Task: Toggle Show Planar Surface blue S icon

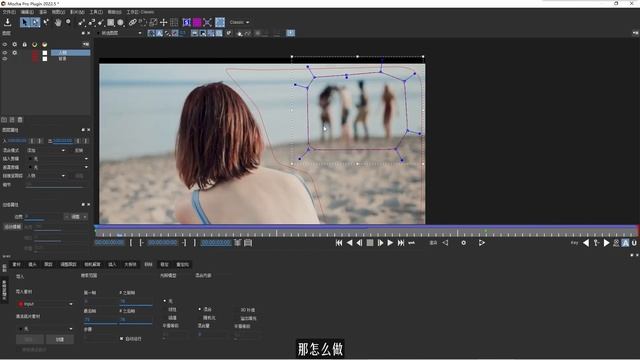Action: pyautogui.click(x=187, y=22)
